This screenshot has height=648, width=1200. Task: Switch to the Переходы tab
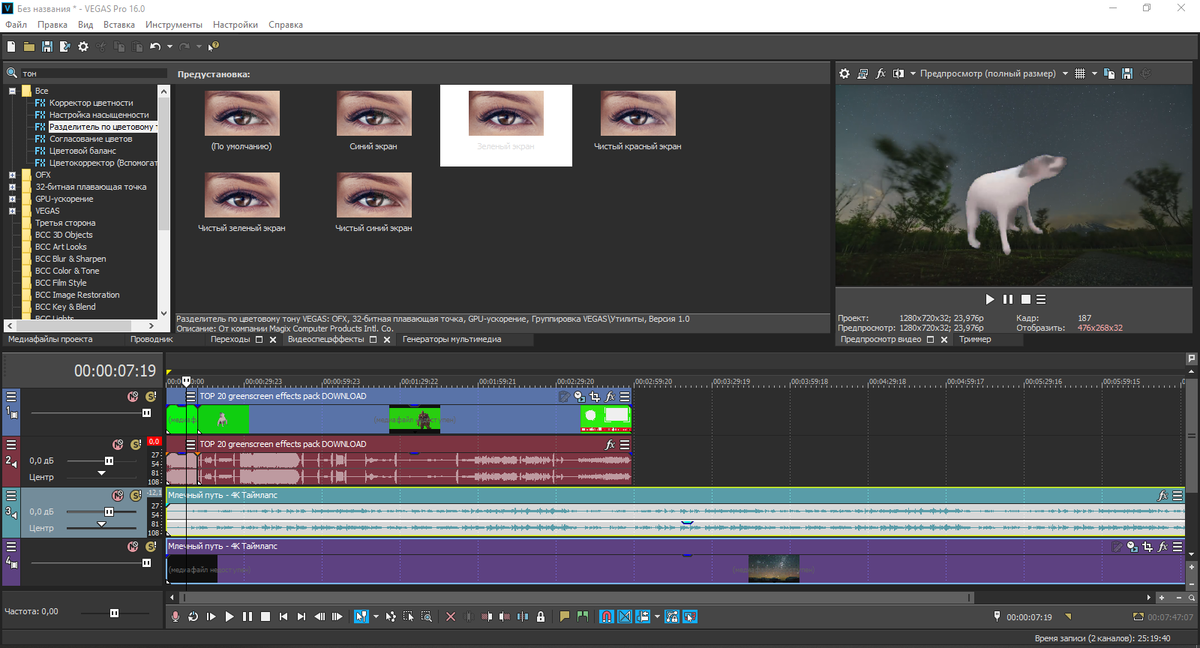[x=231, y=339]
